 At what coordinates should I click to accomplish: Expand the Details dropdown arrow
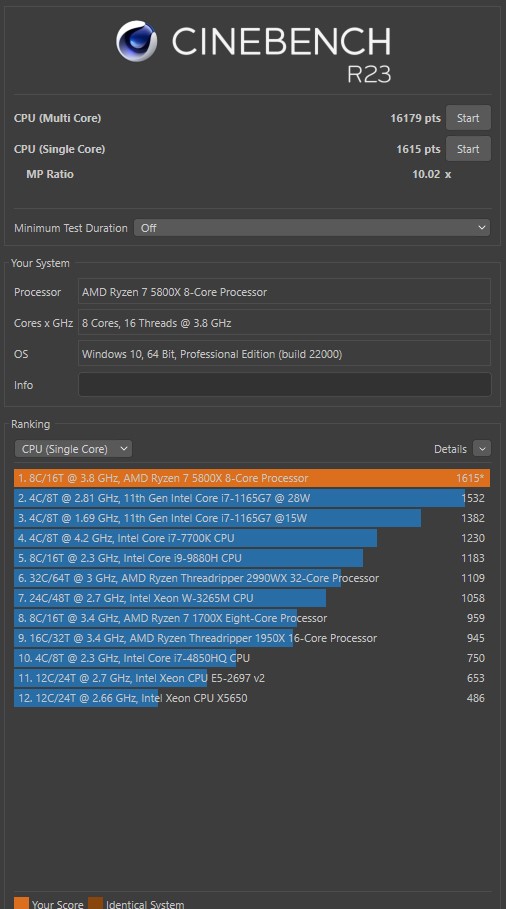click(x=482, y=449)
